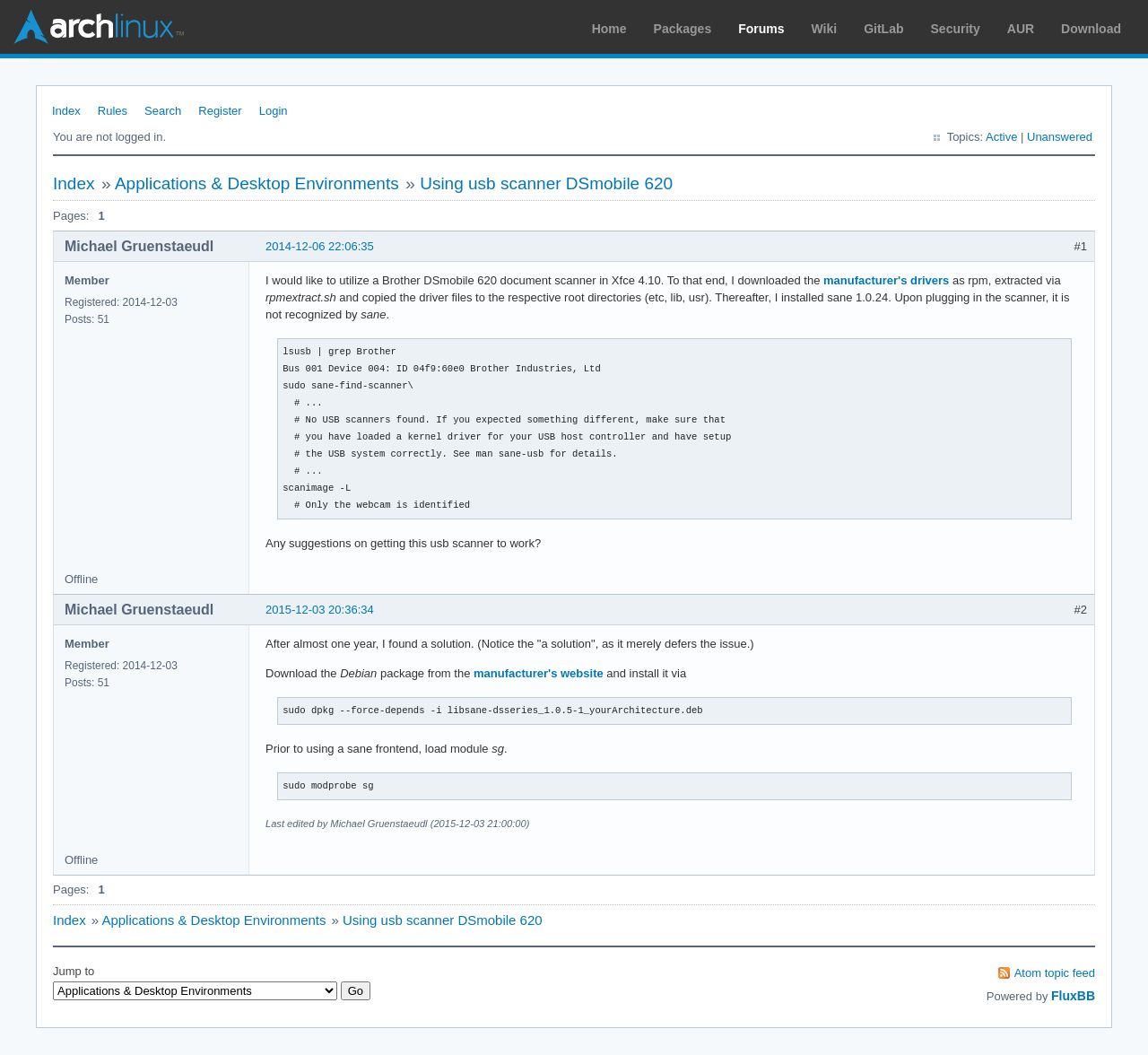Image resolution: width=1148 pixels, height=1055 pixels.
Task: Visit the FluxBB link in footer
Action: pyautogui.click(x=1073, y=997)
